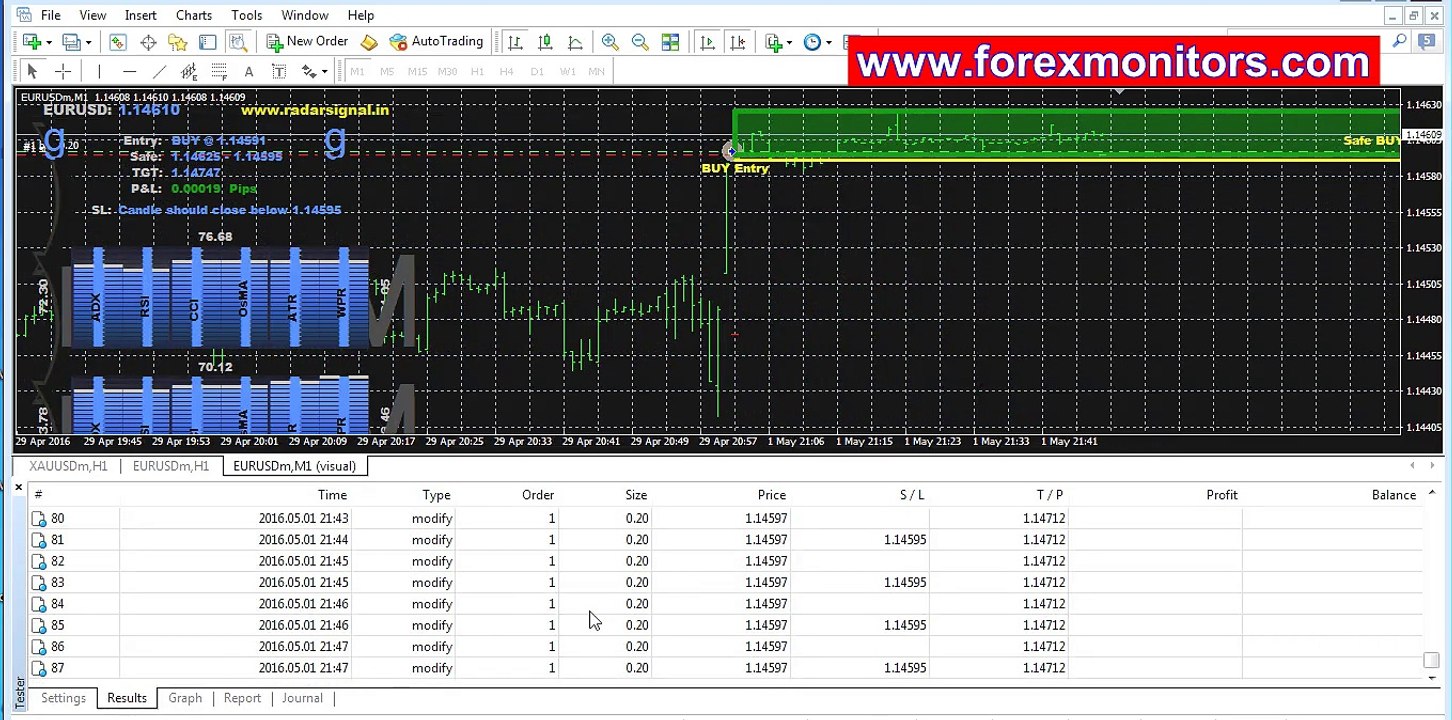Select results row number 84
The height and width of the screenshot is (720, 1452).
tap(726, 604)
